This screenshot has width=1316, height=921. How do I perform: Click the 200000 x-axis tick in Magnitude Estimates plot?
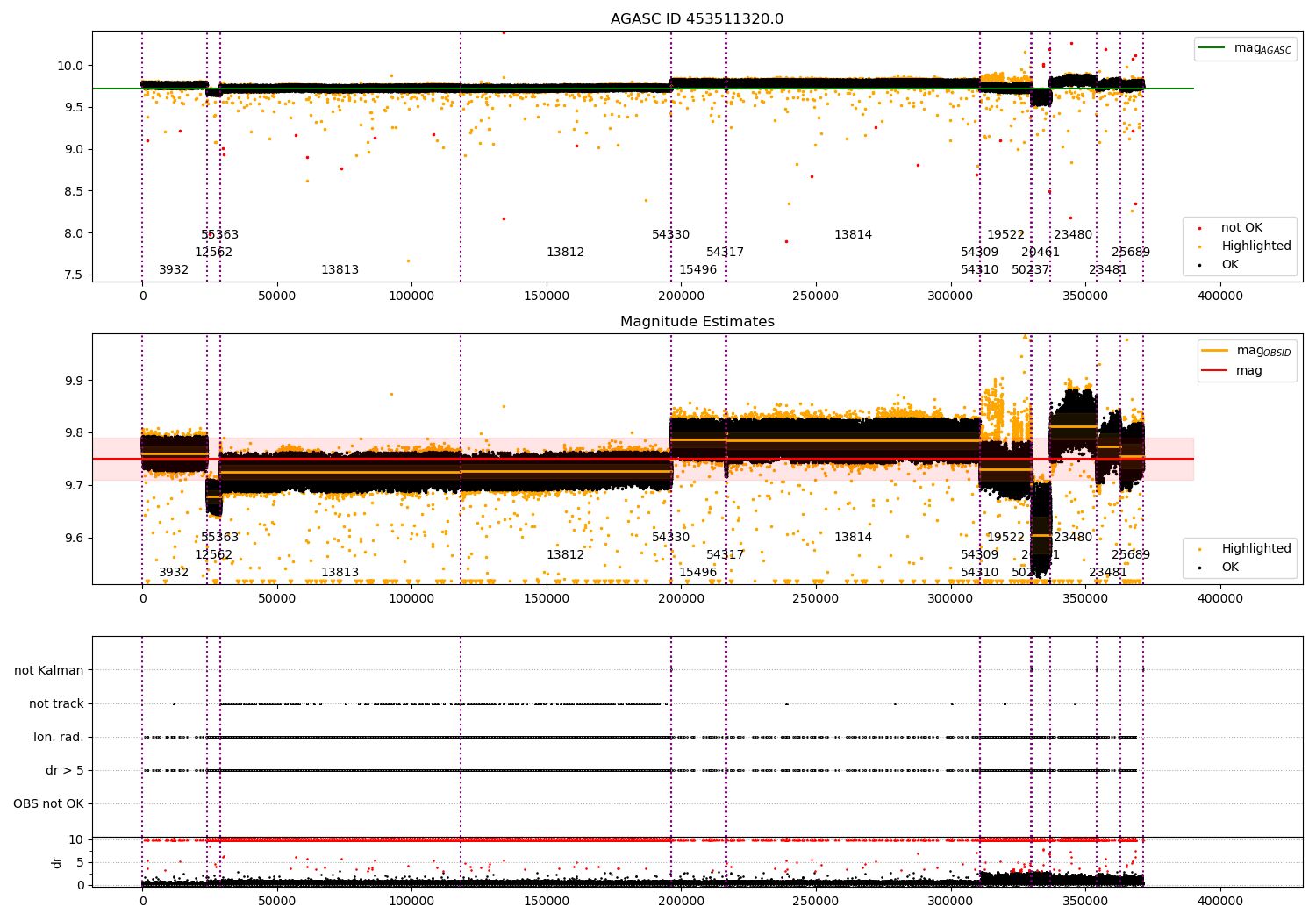click(681, 599)
